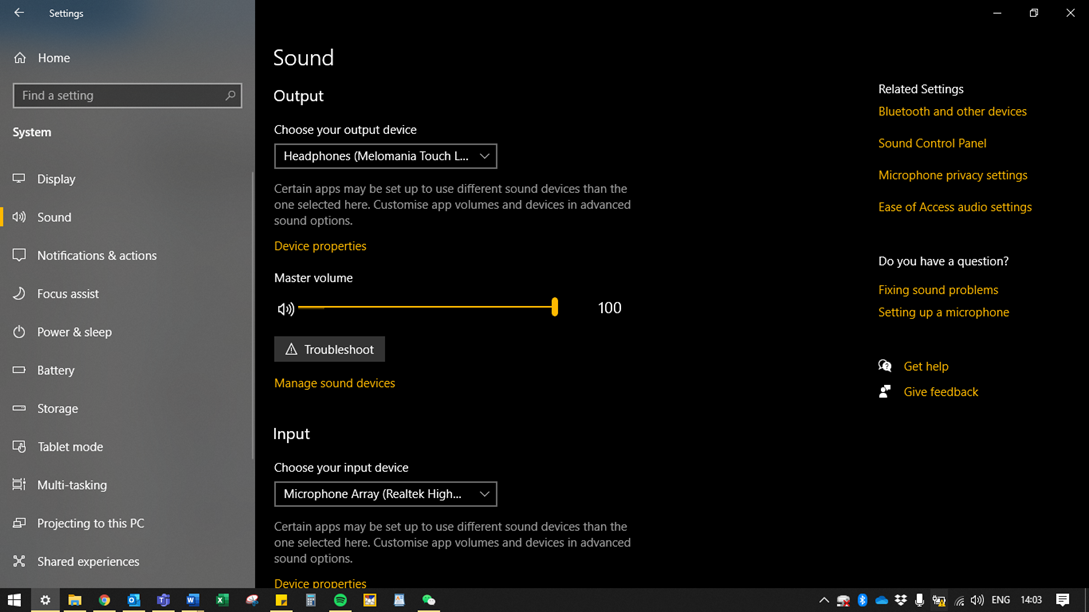The height and width of the screenshot is (612, 1089).
Task: Click the Get help chat icon
Action: coord(885,366)
